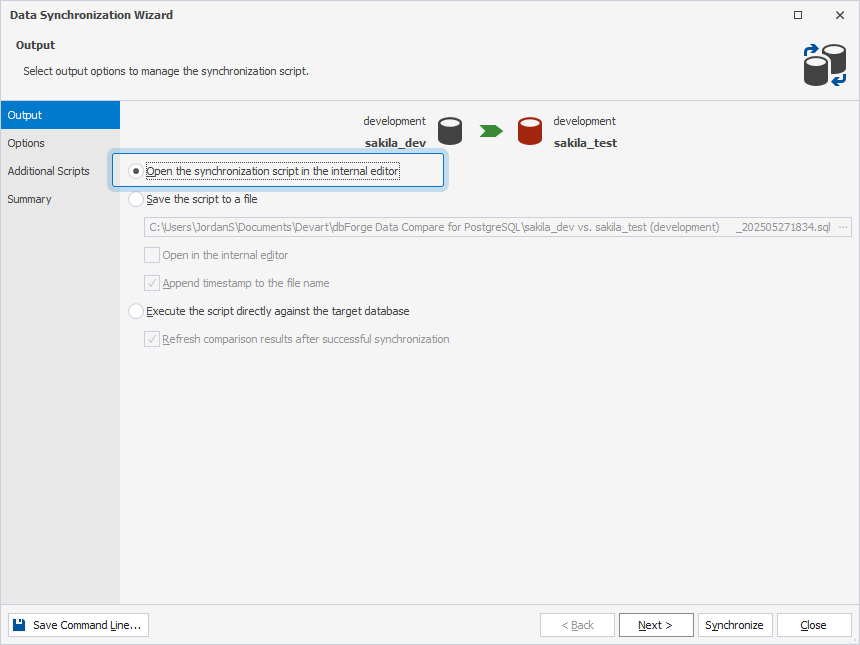Toggle 'Refresh comparison results after successful synchronization'
Image resolution: width=860 pixels, height=645 pixels.
coord(152,339)
